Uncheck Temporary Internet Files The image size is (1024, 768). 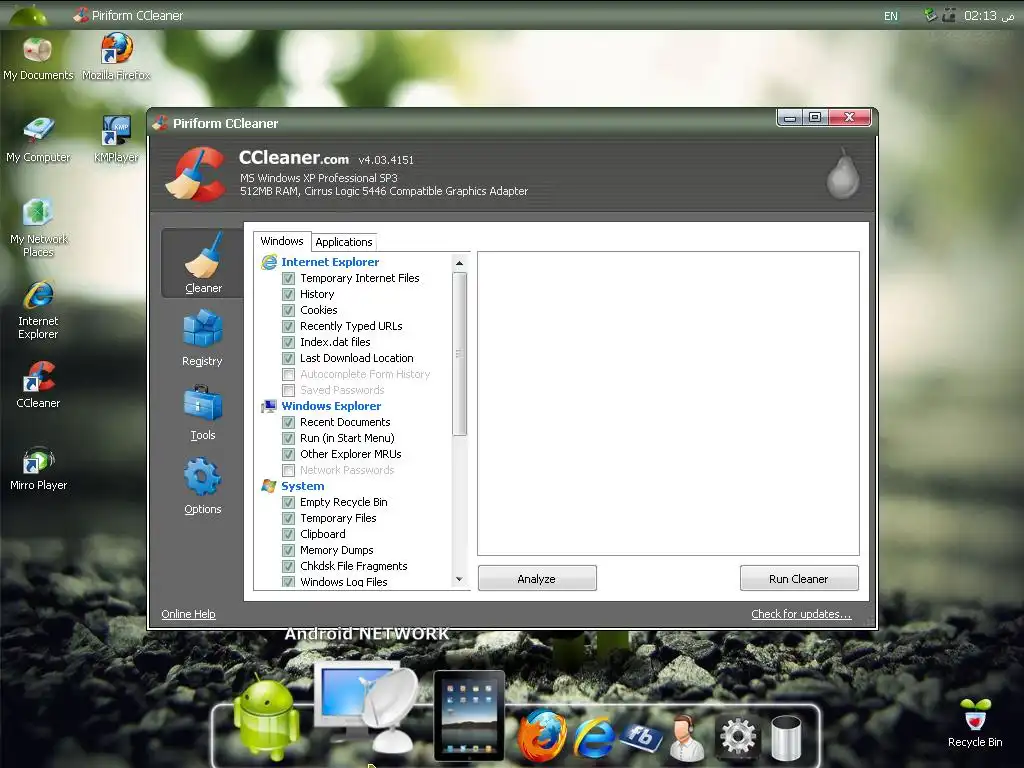[x=288, y=278]
